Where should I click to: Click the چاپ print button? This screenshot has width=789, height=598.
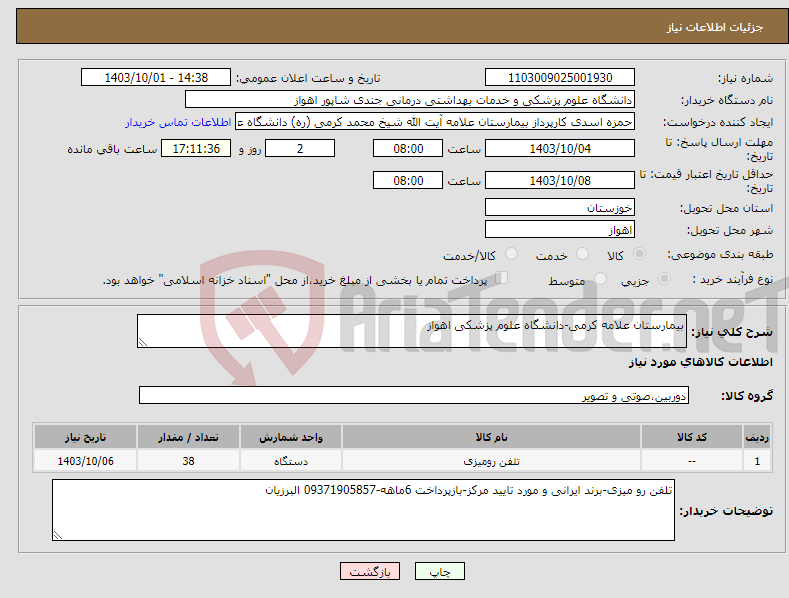(x=439, y=571)
